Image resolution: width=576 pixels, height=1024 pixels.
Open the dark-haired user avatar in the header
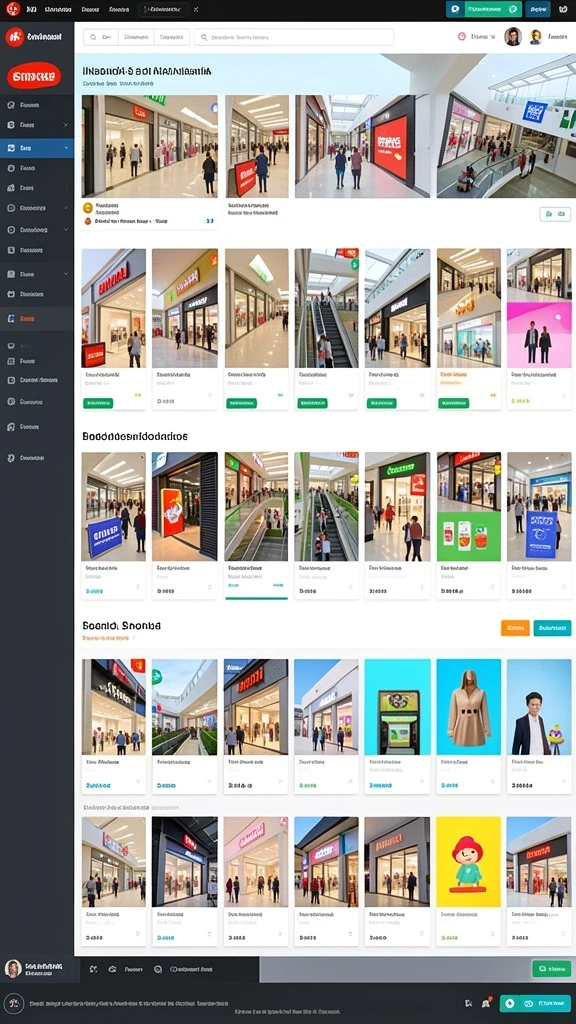point(513,37)
